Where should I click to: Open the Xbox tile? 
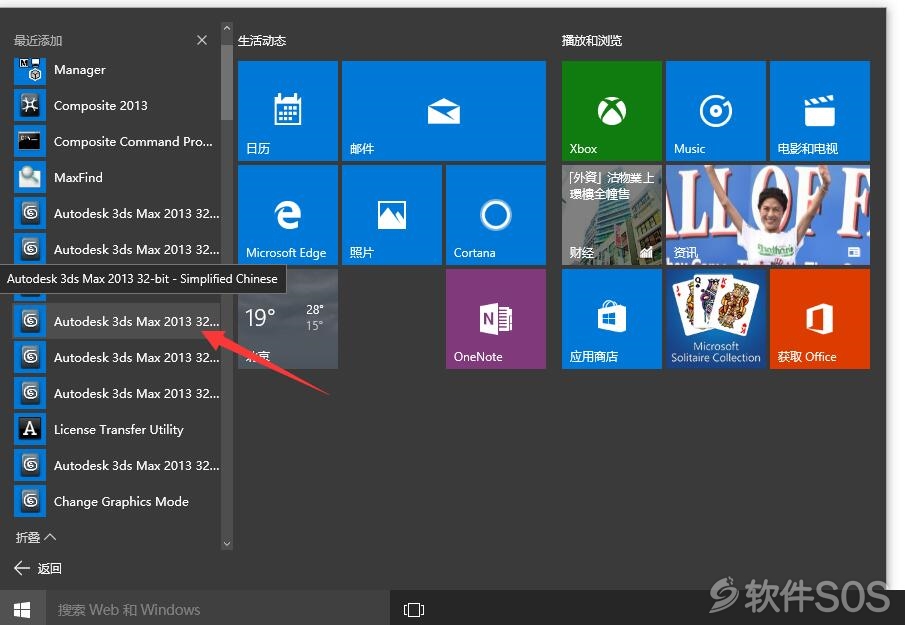(612, 111)
